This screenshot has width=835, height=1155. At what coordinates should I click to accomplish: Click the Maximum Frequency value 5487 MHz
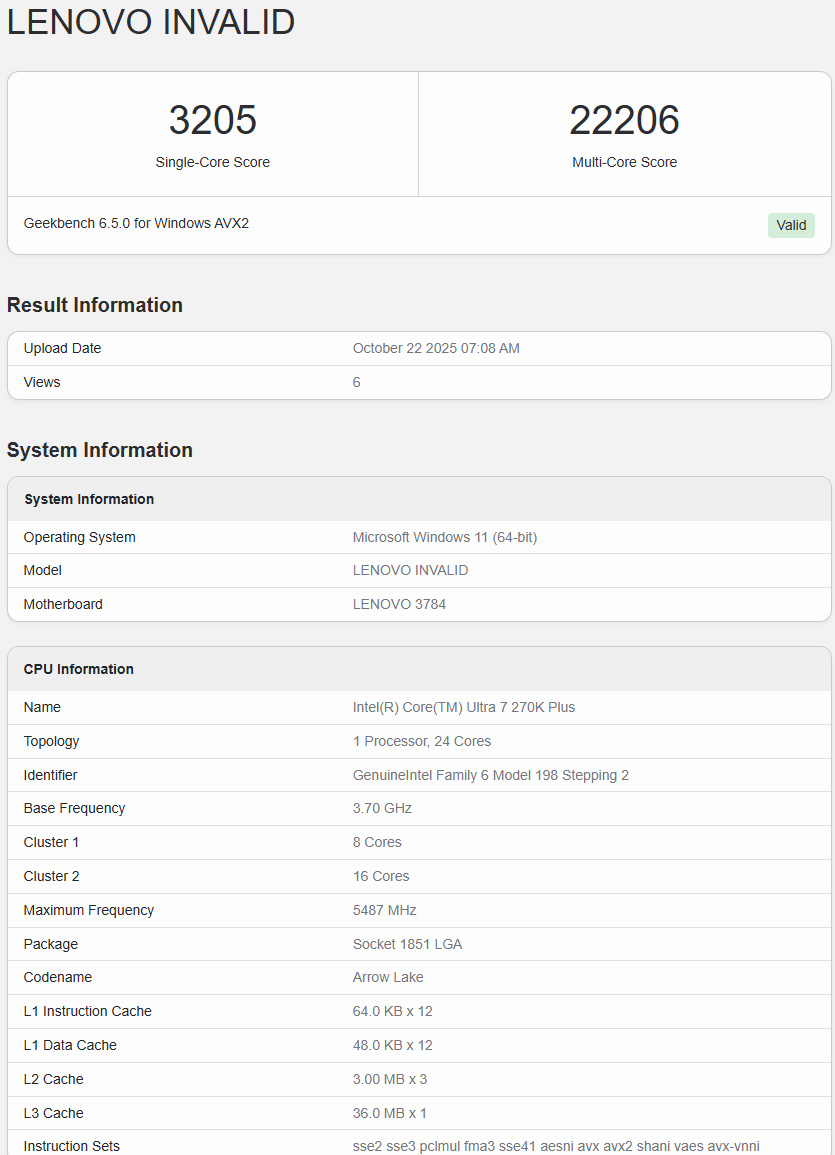(385, 910)
